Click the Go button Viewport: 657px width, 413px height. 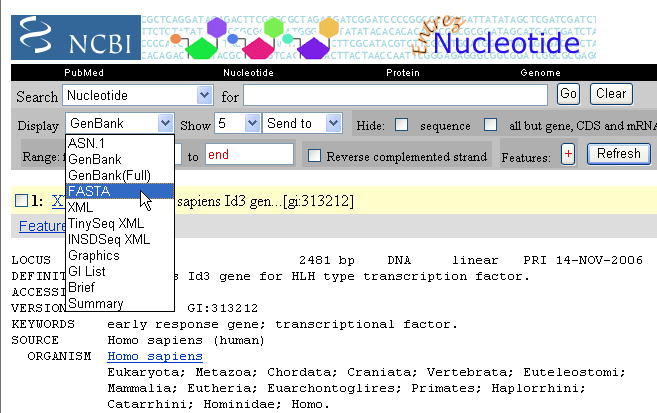(568, 93)
